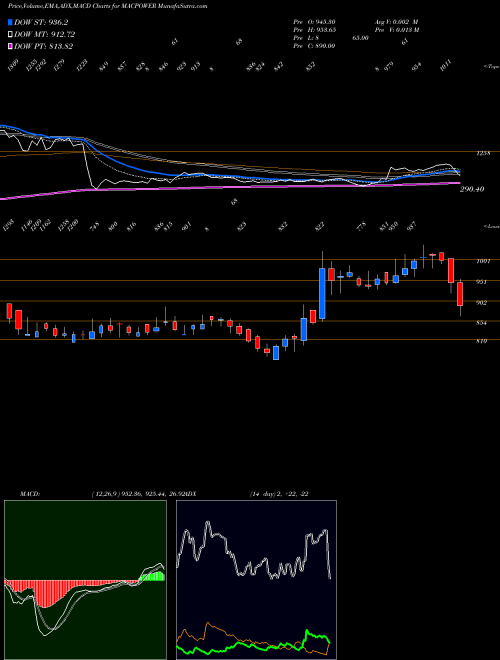Click the 902 price axis label
The image size is (500, 660).
coord(481,303)
